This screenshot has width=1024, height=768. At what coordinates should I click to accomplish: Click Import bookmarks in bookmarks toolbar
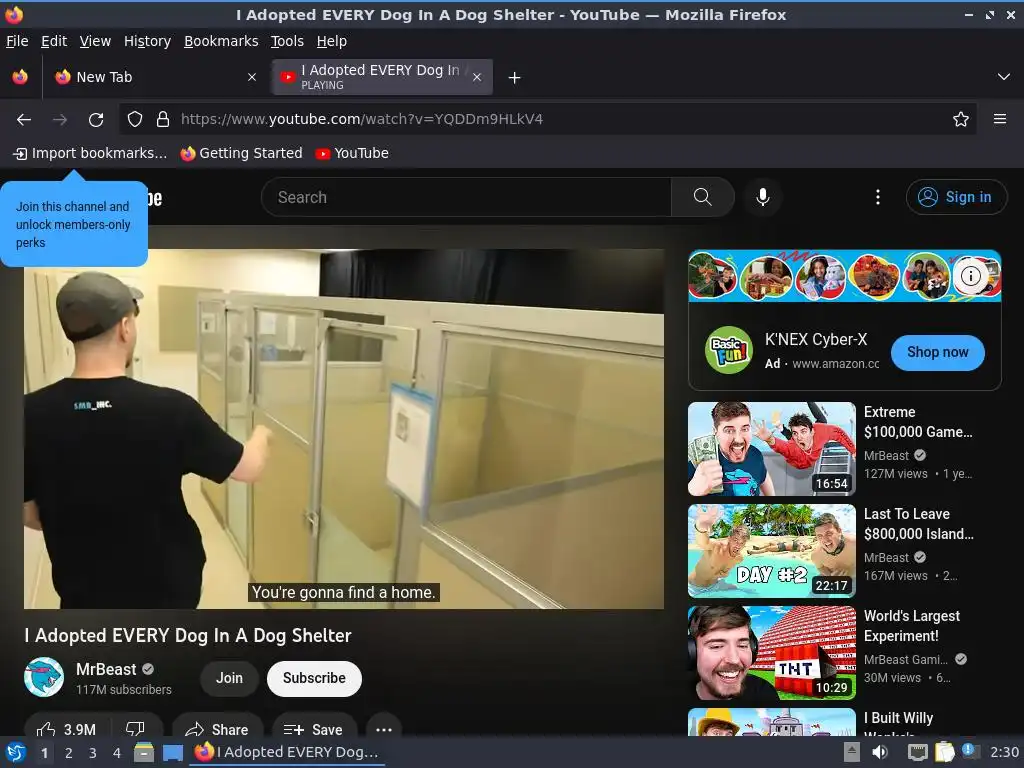point(90,153)
